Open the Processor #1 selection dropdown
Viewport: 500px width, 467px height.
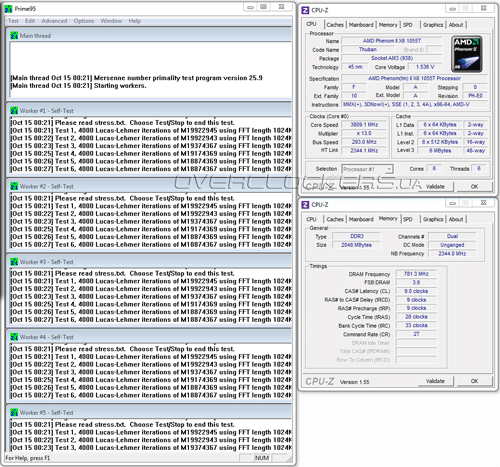click(368, 169)
